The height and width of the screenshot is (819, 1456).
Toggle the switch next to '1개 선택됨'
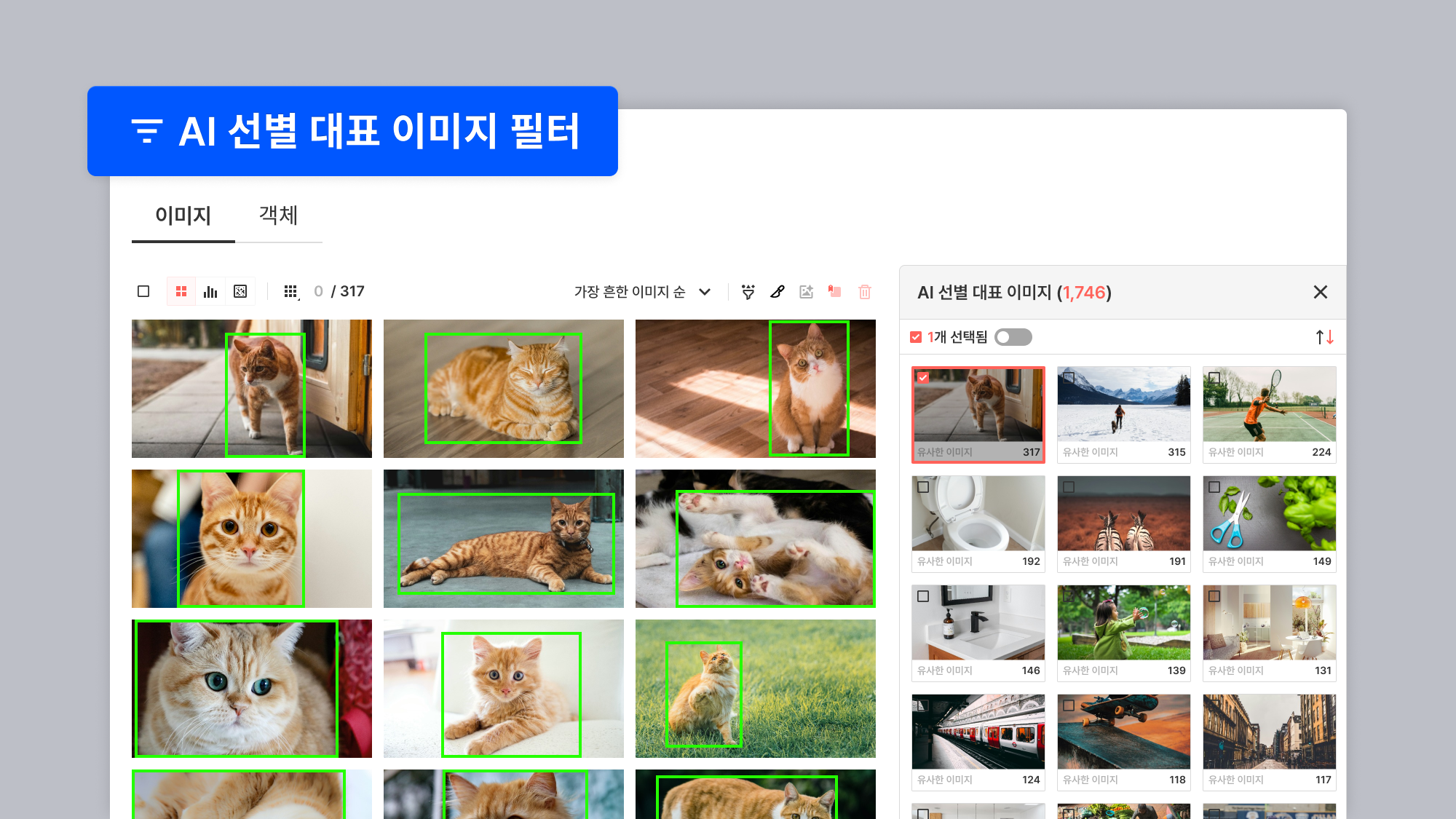pos(1013,337)
